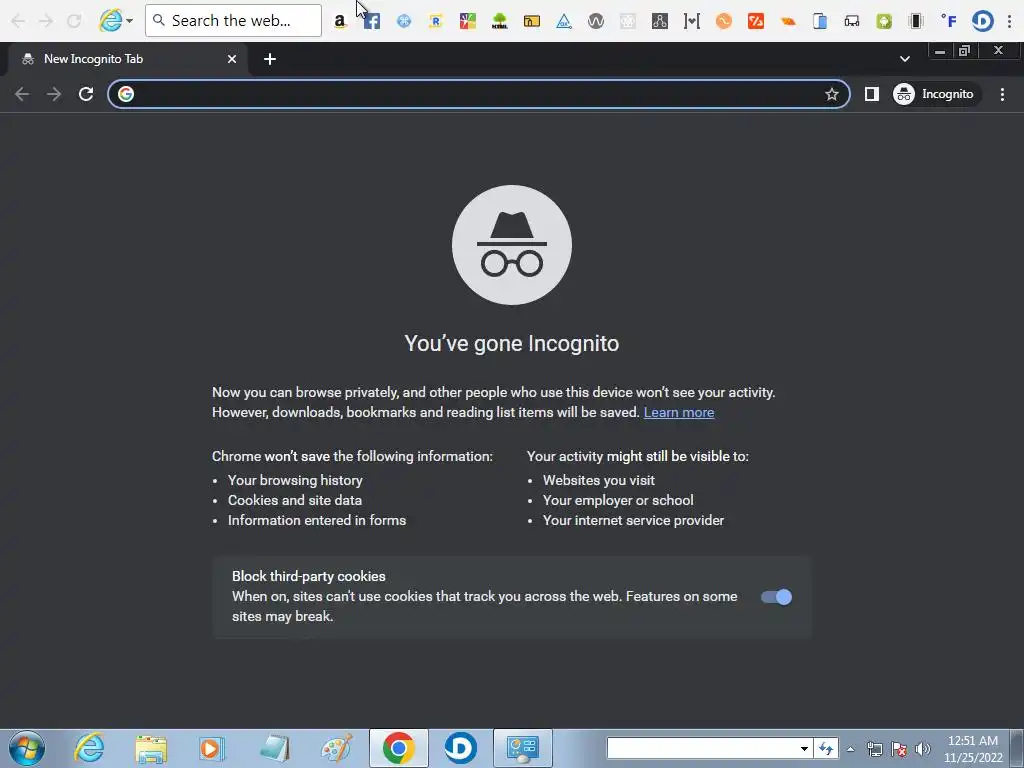Screen dimensions: 1024x768
Task: Open the taskbar address dropdown arrow
Action: point(804,748)
